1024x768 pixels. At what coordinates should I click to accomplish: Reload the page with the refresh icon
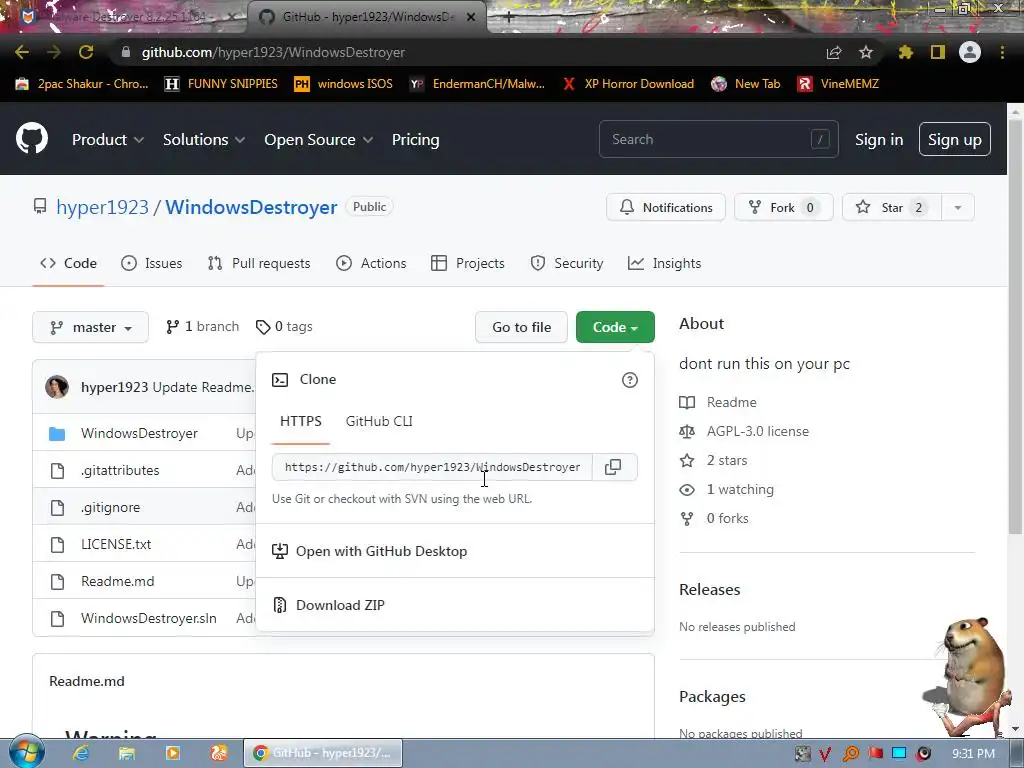tap(86, 52)
